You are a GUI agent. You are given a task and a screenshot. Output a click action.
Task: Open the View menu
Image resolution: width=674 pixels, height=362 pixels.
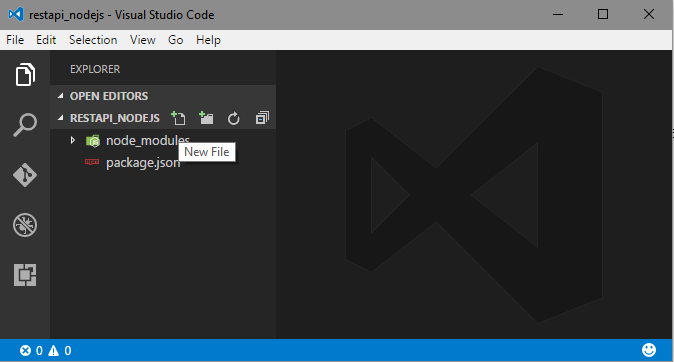[x=143, y=40]
